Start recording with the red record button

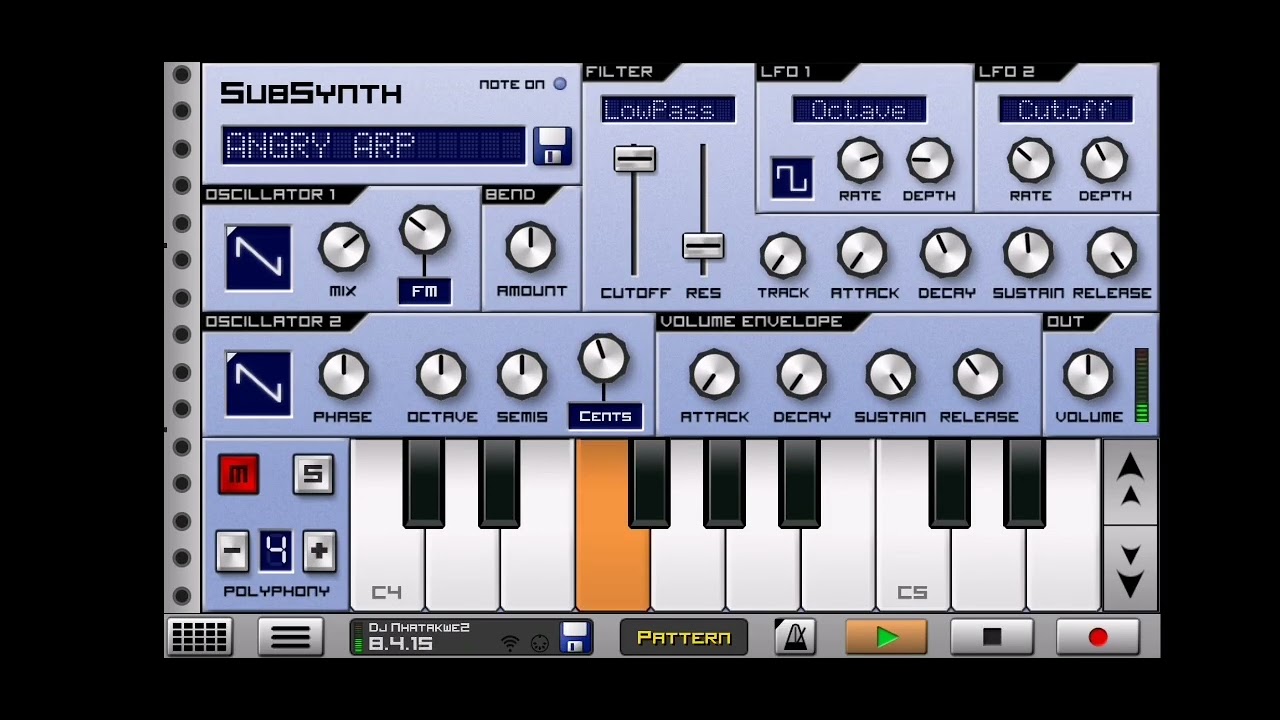(x=1098, y=637)
